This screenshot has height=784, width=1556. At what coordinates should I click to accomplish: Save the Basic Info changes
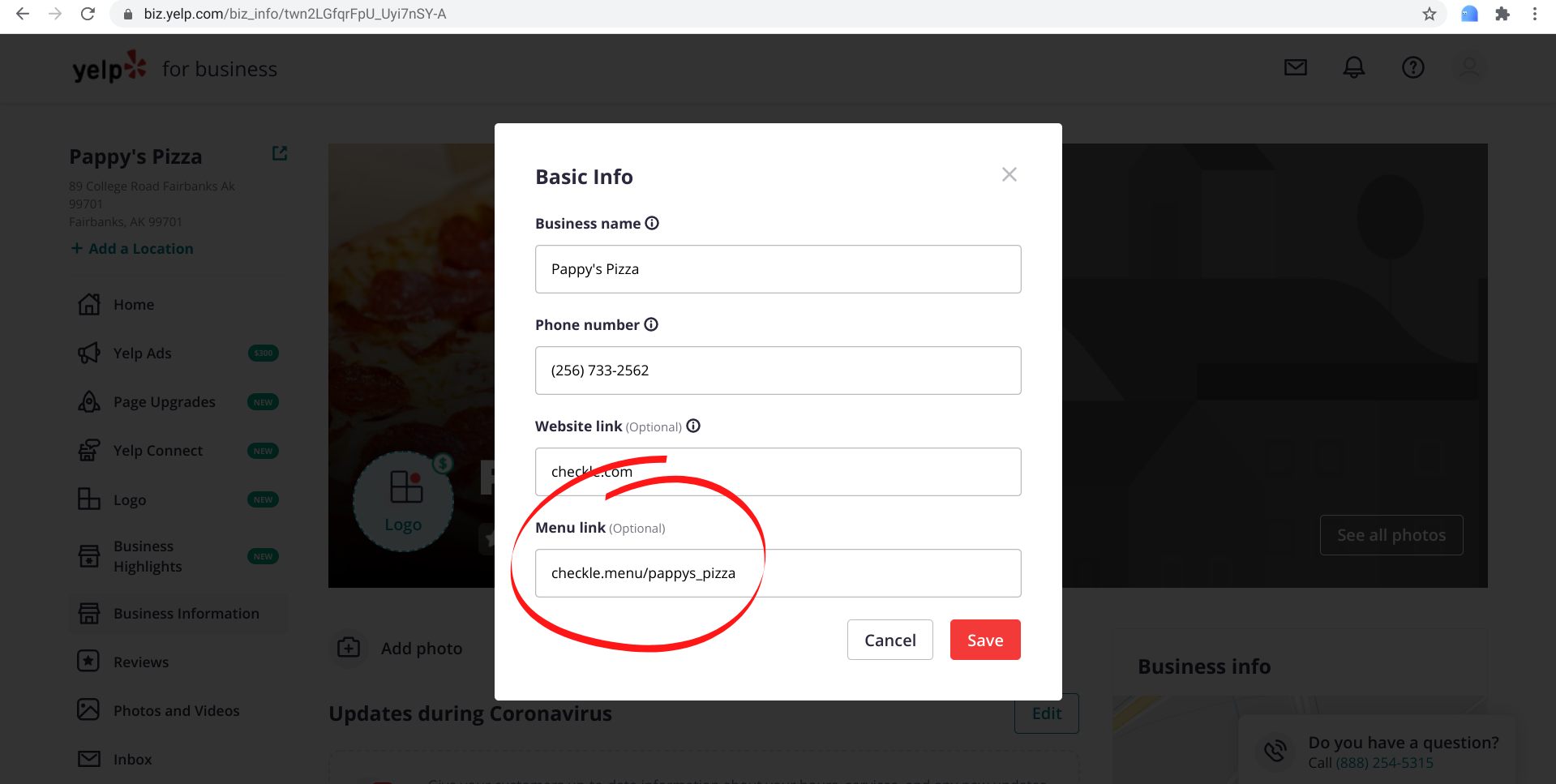[985, 640]
